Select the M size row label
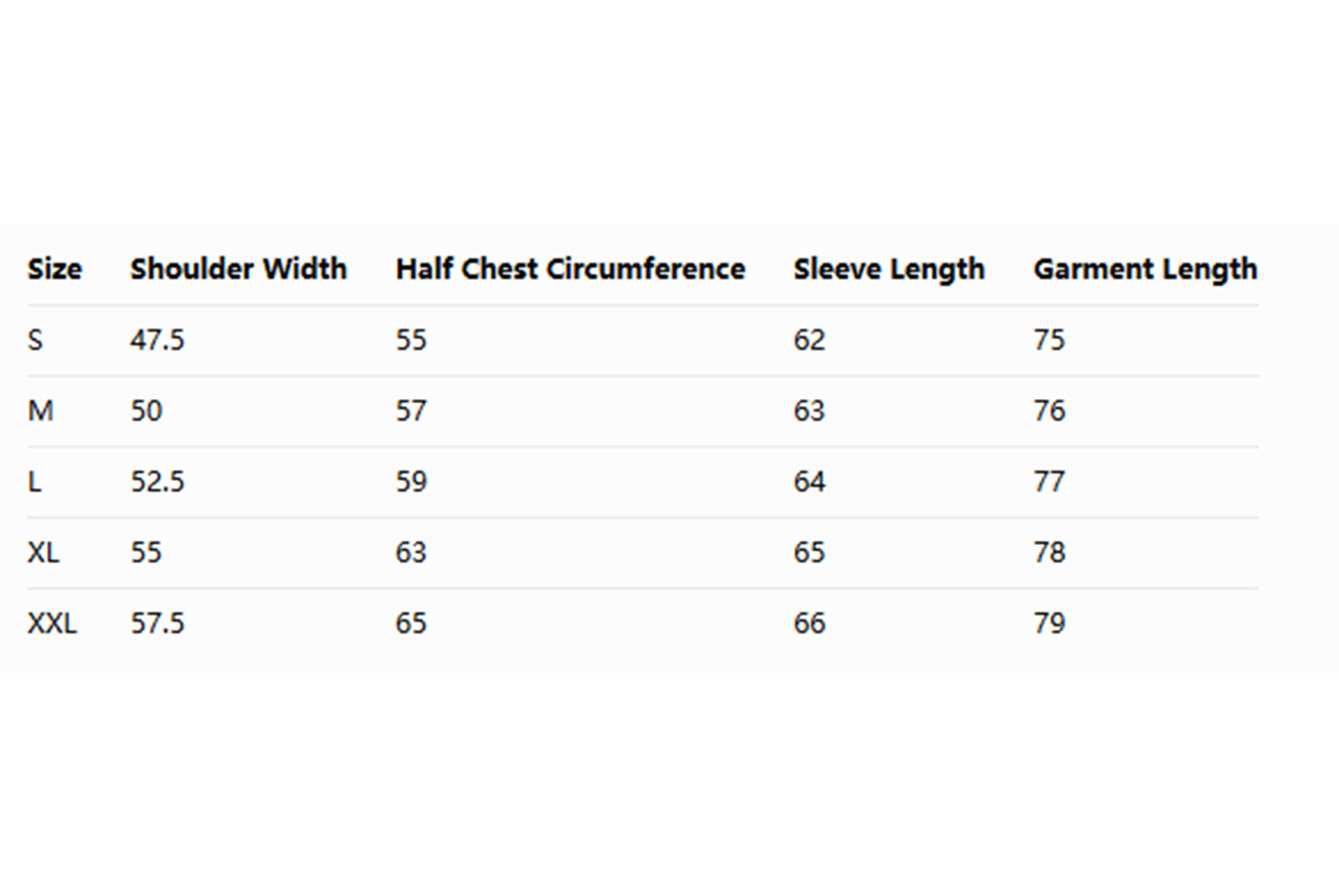Image resolution: width=1339 pixels, height=896 pixels. 40,411
